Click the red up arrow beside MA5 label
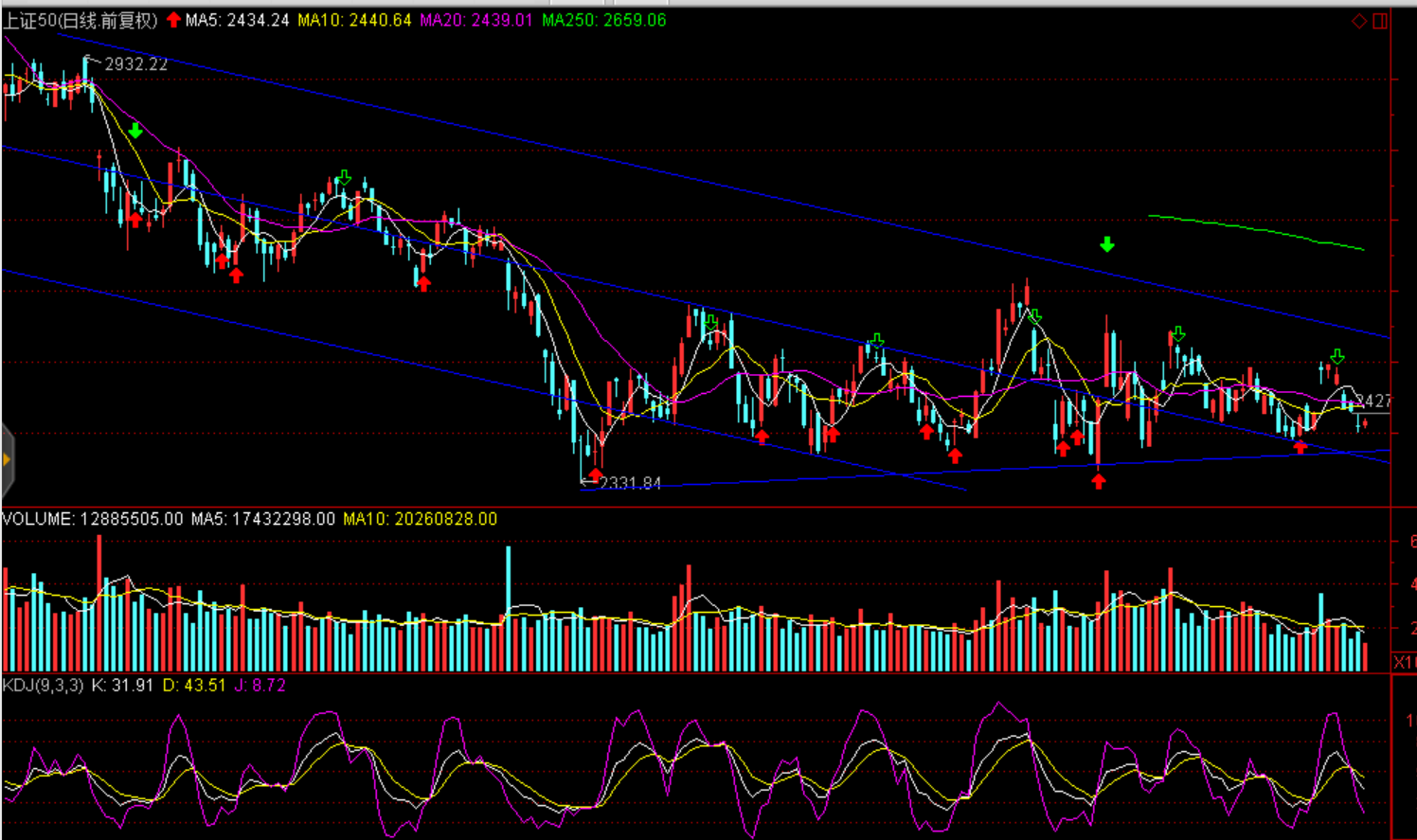The height and width of the screenshot is (840, 1417). point(173,20)
